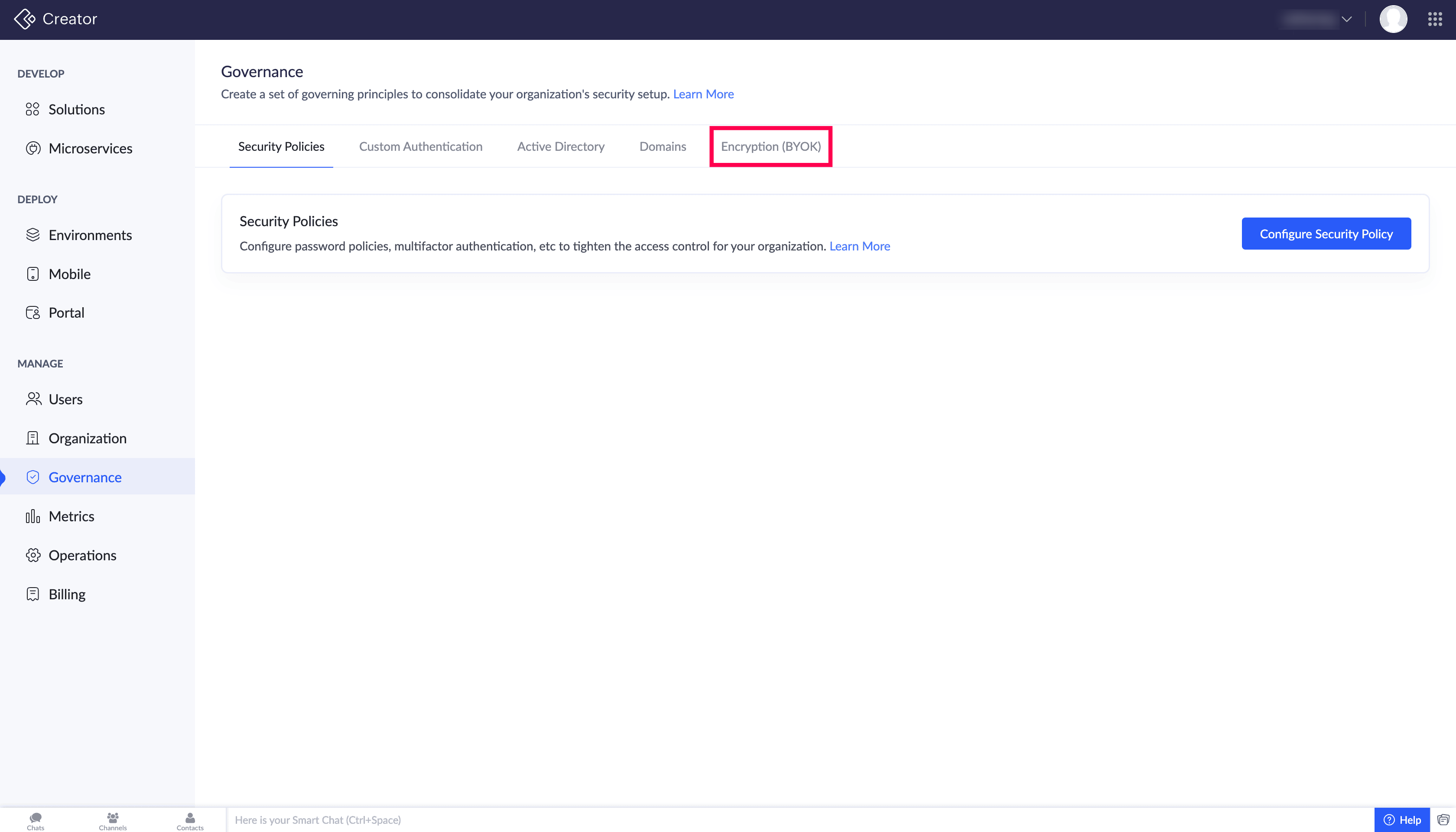
Task: Open the Operations settings
Action: (x=82, y=555)
